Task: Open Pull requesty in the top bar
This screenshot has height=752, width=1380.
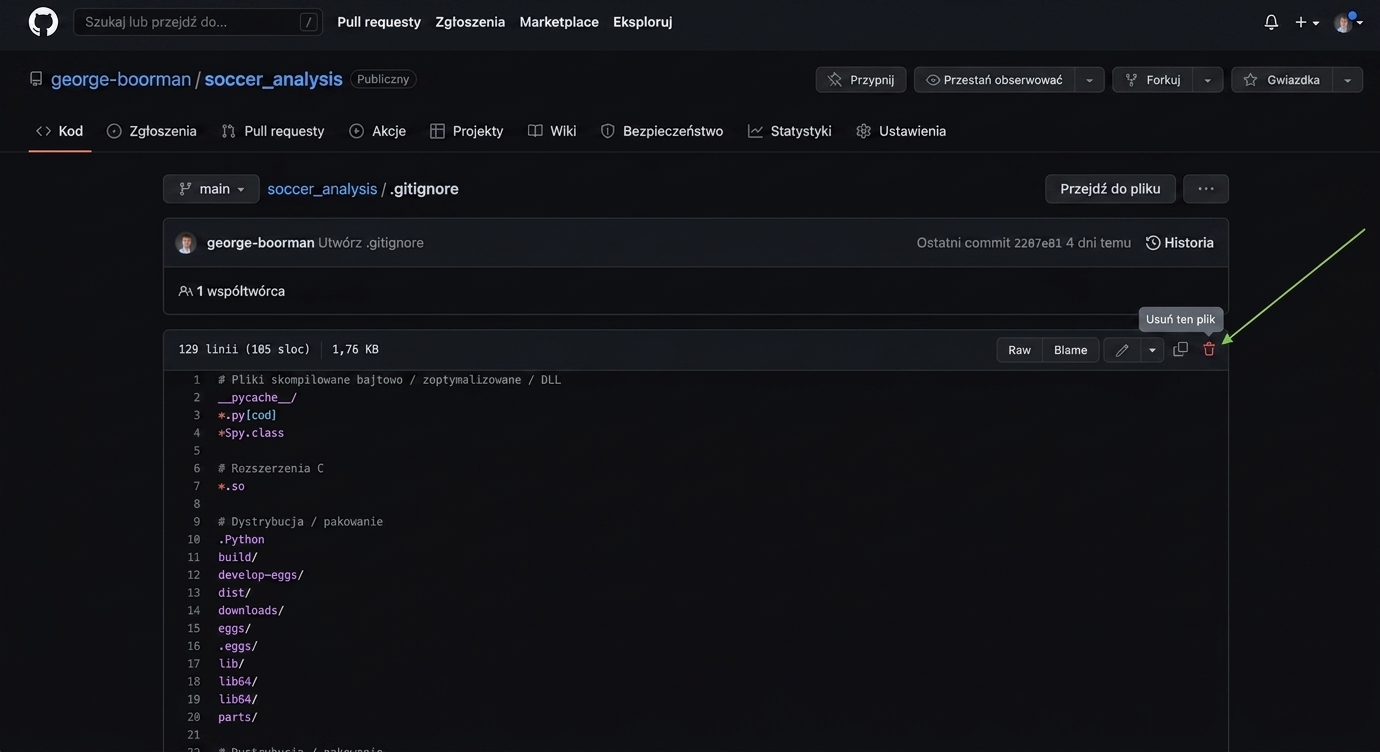Action: coord(379,22)
